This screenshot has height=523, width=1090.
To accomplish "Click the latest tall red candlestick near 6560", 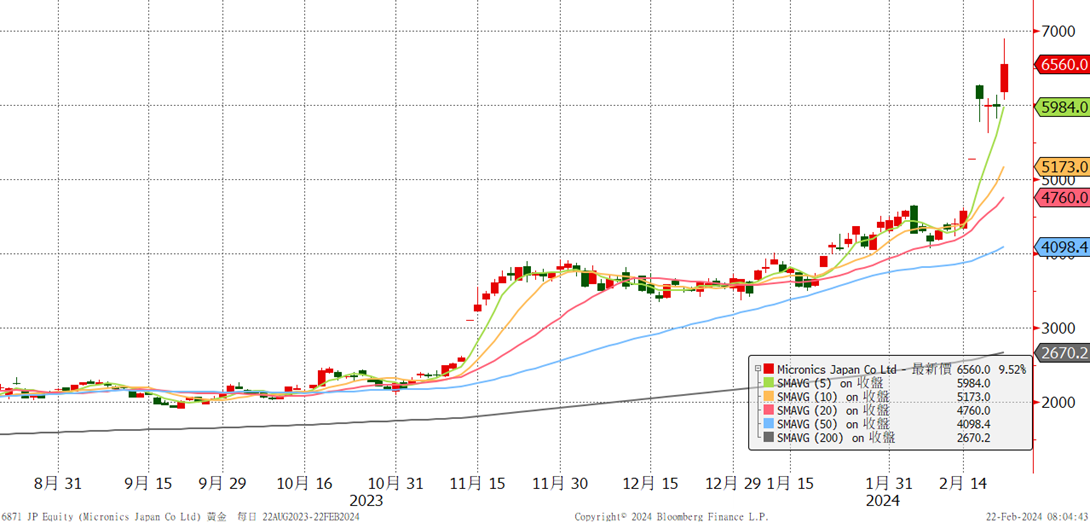I will [x=1004, y=77].
